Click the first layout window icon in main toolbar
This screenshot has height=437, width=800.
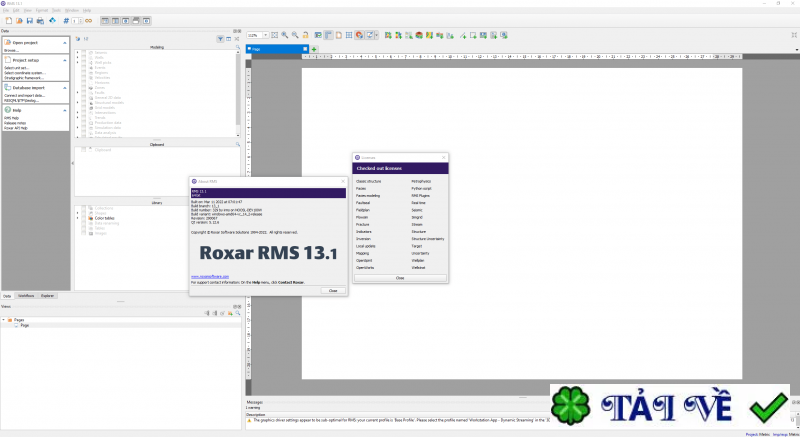[x=105, y=21]
